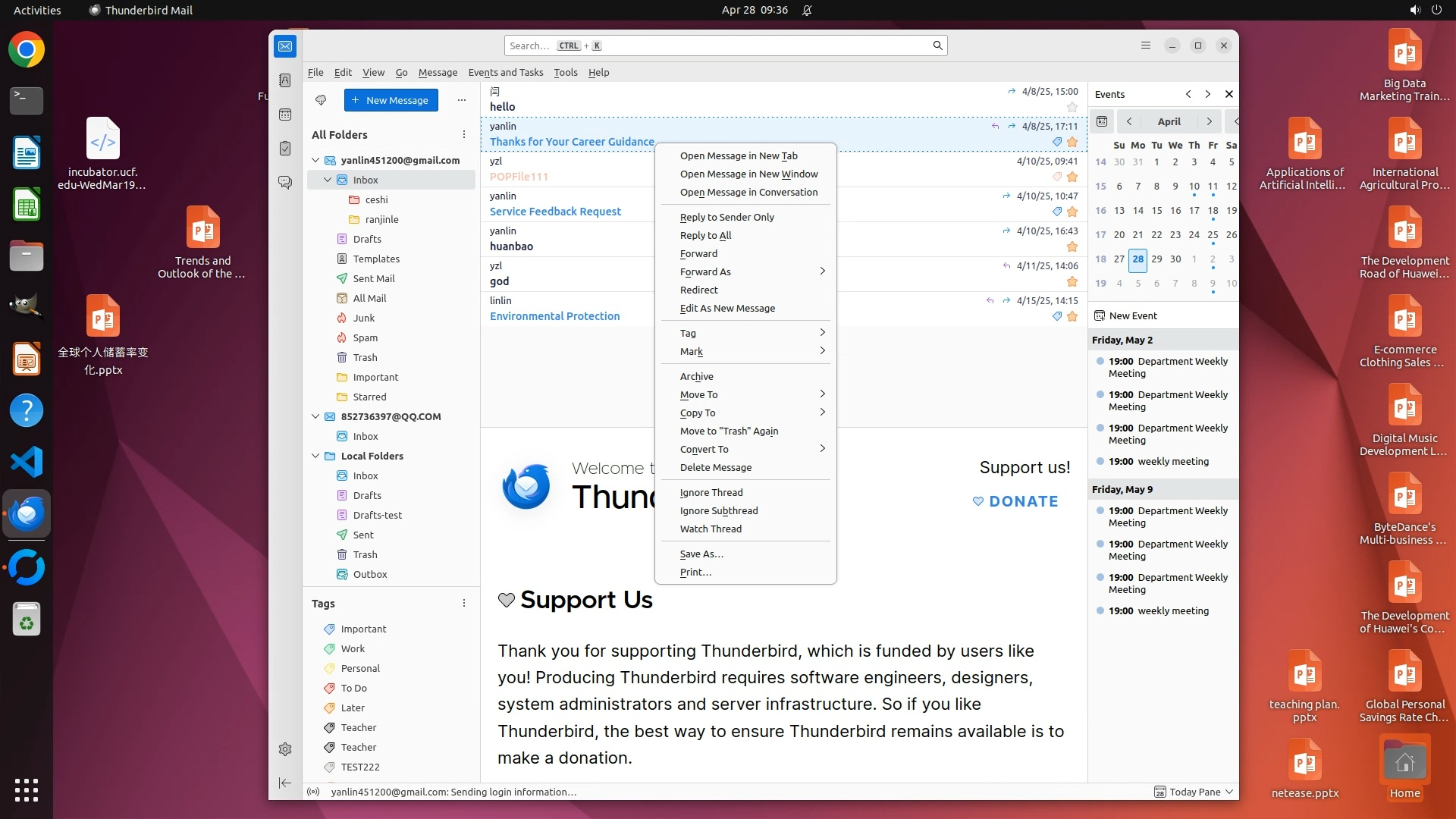Toggle star on the god message
This screenshot has width=1456, height=819.
[x=1072, y=282]
